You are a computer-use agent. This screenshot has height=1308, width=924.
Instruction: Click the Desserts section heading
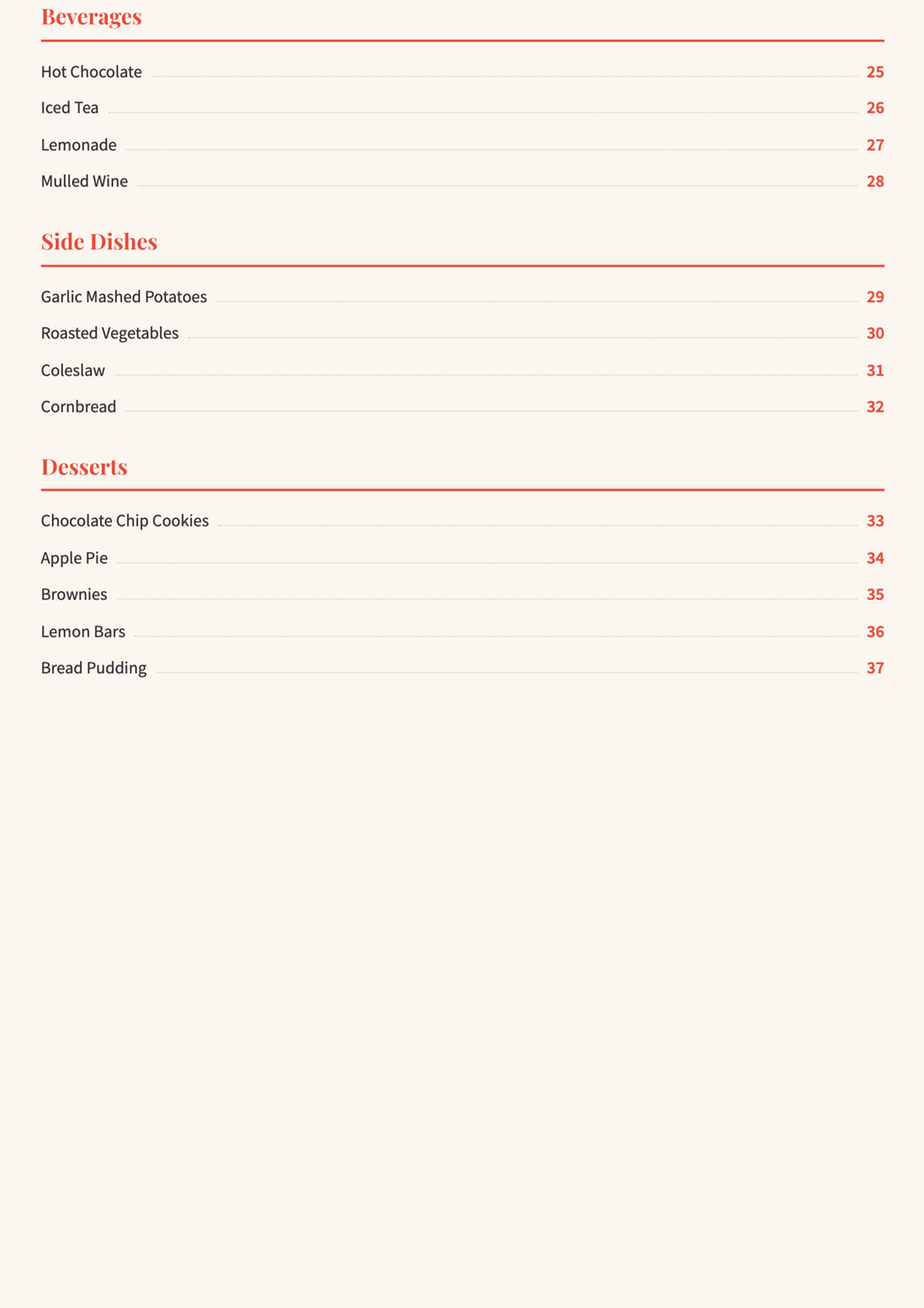pyautogui.click(x=84, y=467)
